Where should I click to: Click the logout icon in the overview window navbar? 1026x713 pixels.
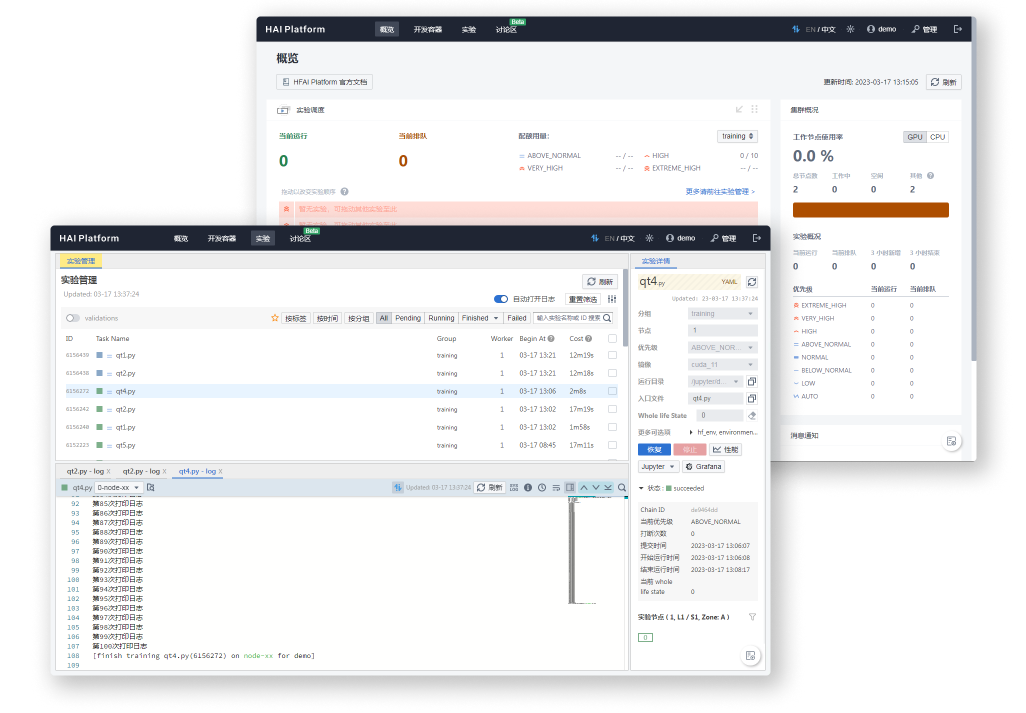point(958,29)
